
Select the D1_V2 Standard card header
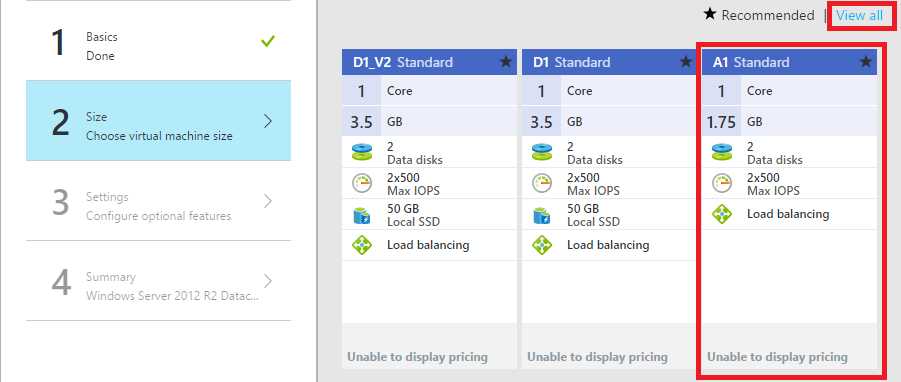point(429,62)
